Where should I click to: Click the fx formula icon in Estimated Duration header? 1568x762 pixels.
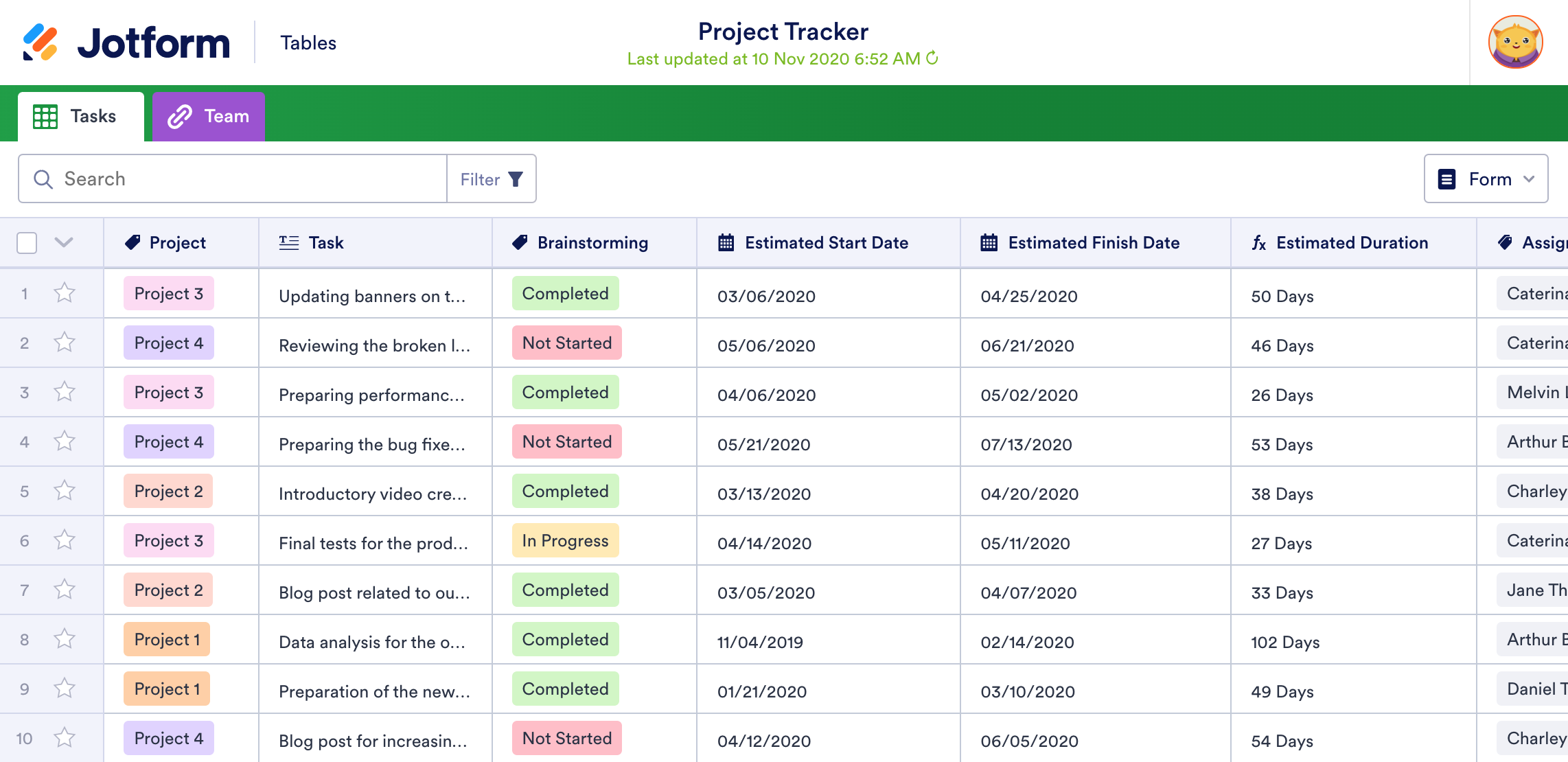pyautogui.click(x=1258, y=242)
